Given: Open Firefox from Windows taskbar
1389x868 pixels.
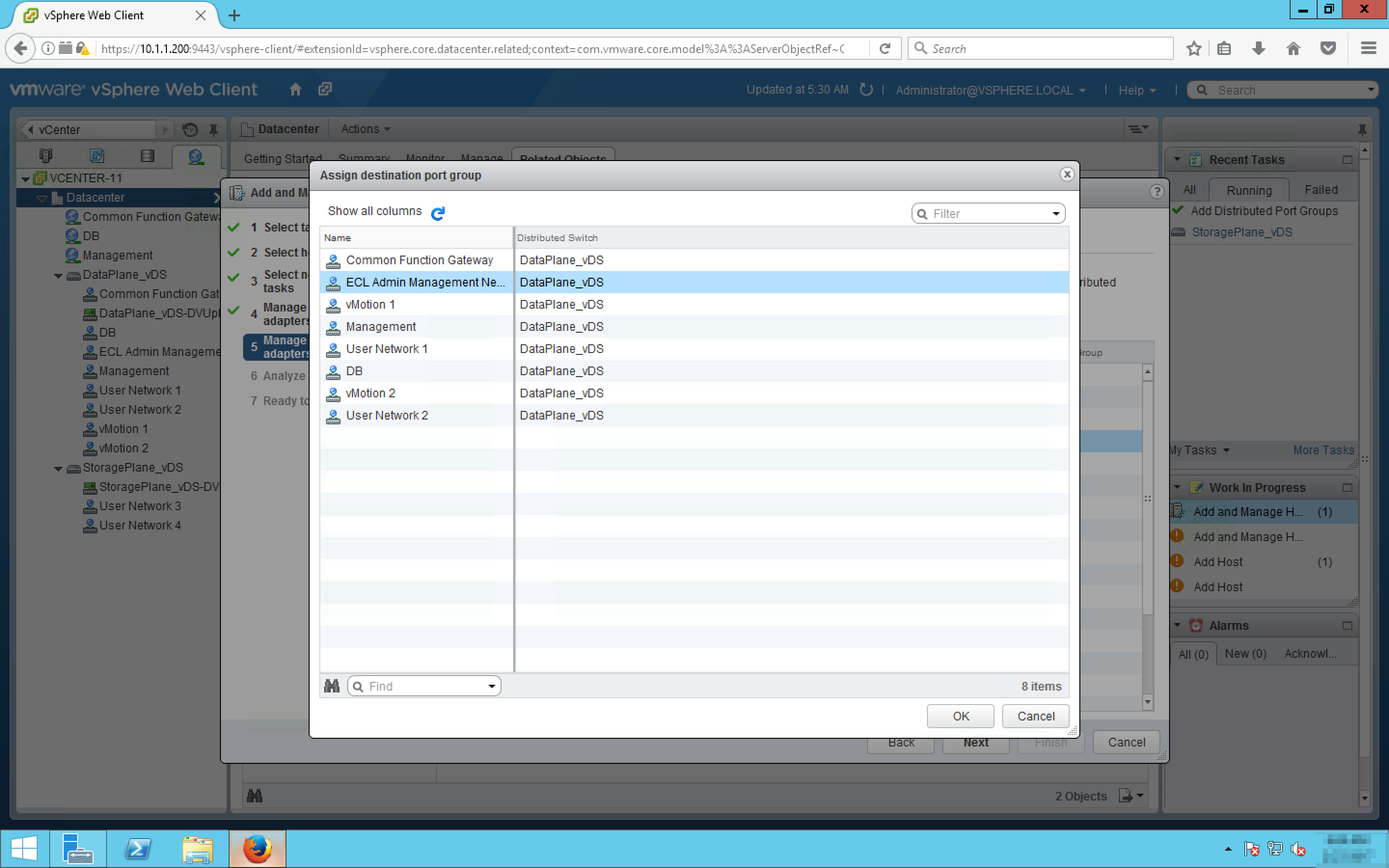Looking at the screenshot, I should [x=257, y=849].
